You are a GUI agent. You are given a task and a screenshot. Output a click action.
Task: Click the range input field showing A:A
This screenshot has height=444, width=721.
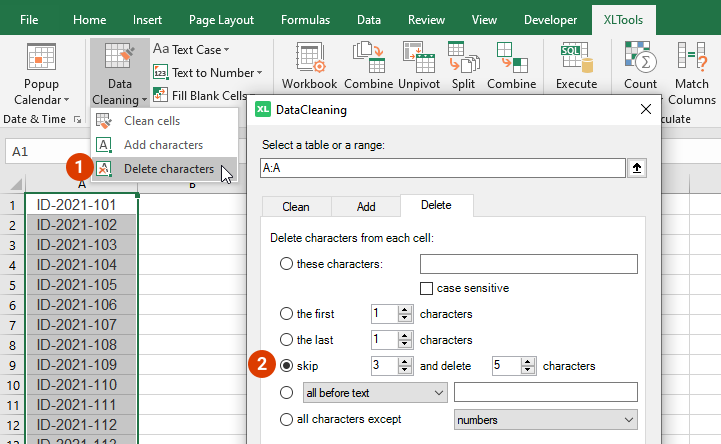coord(442,168)
